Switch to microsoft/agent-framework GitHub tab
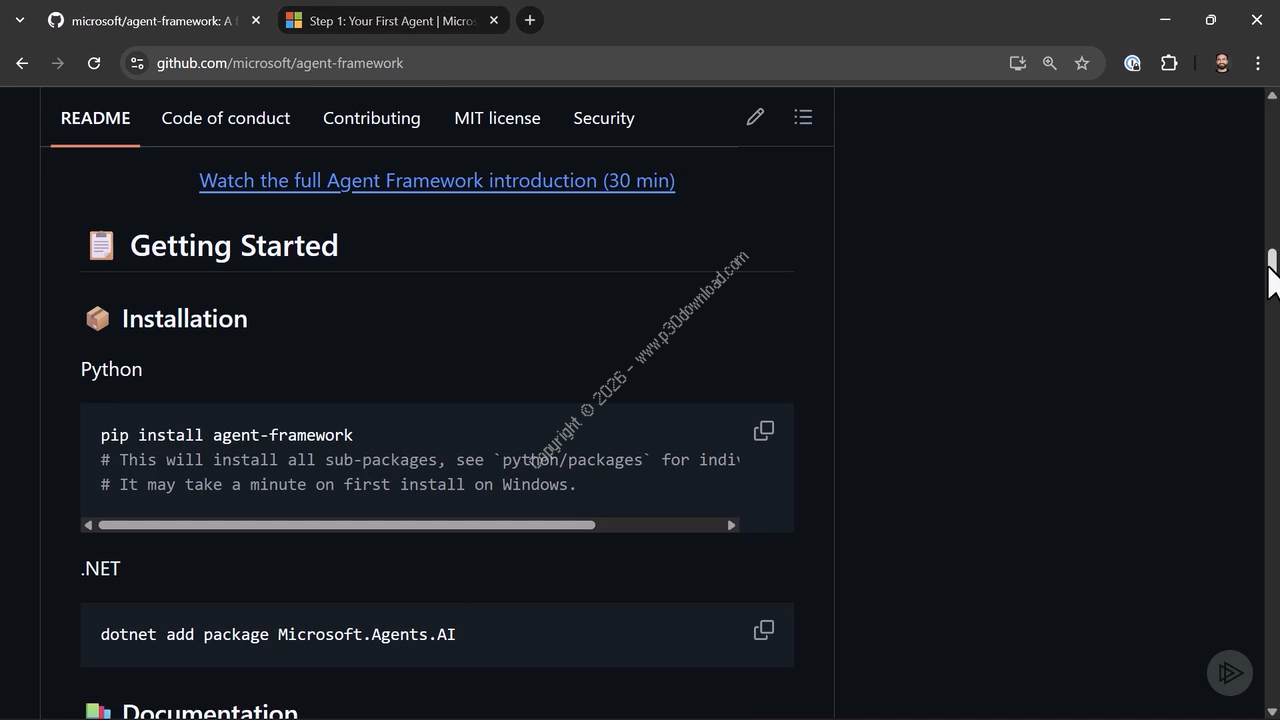The width and height of the screenshot is (1280, 720). point(155,20)
